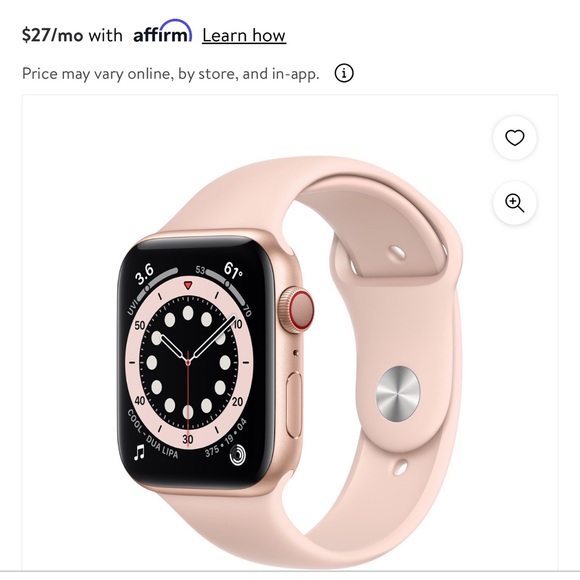Click the top hole in the pink band
This screenshot has width=580, height=580.
(x=398, y=253)
